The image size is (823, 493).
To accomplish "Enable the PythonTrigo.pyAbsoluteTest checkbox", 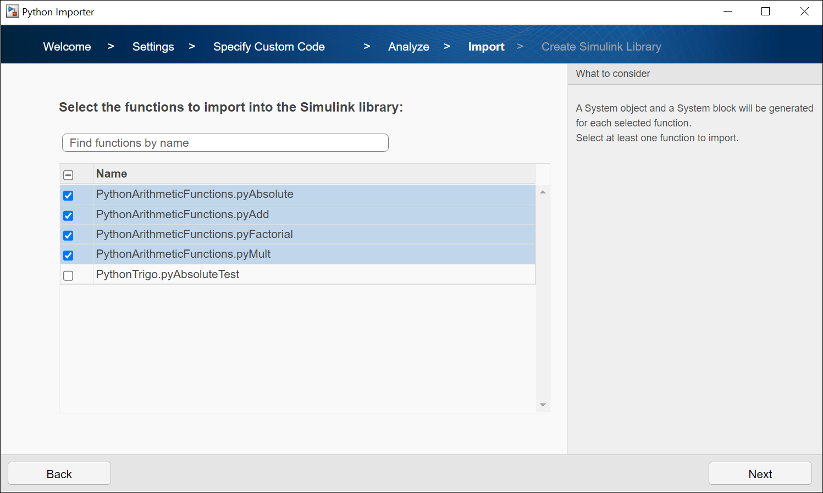I will point(68,275).
